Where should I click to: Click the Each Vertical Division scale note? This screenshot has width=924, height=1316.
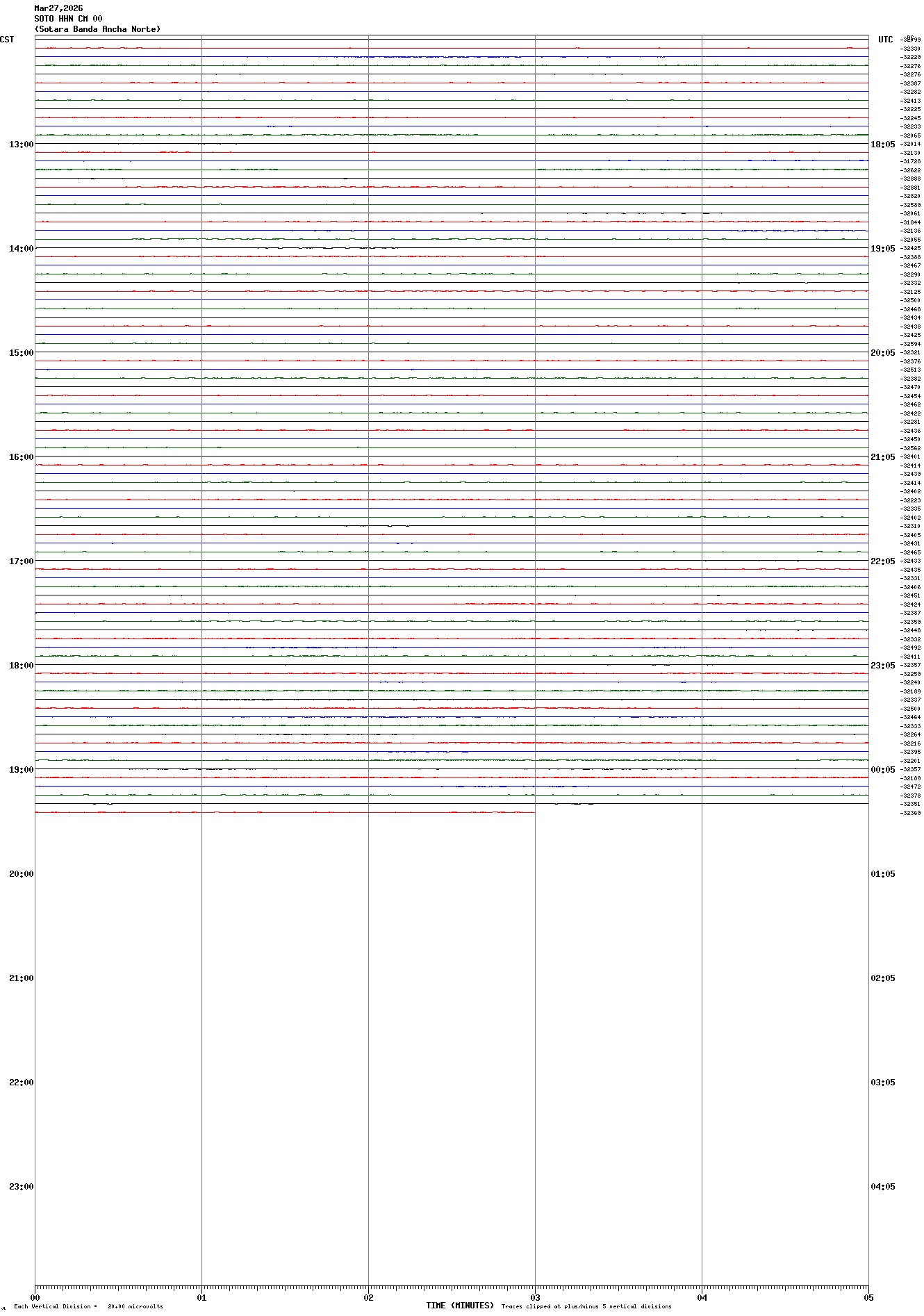[x=88, y=1306]
